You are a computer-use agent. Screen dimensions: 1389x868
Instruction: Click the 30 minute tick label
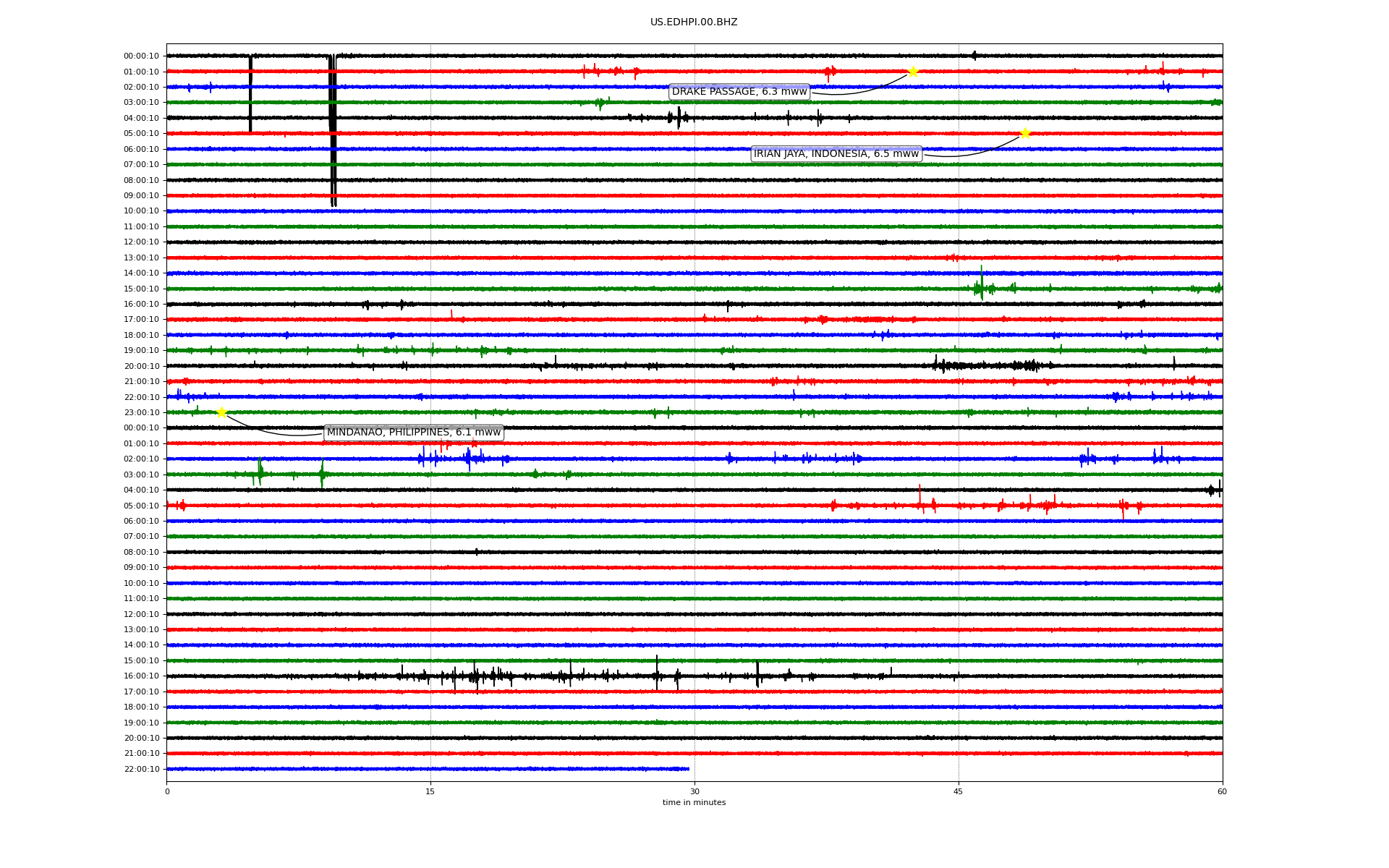pyautogui.click(x=694, y=791)
